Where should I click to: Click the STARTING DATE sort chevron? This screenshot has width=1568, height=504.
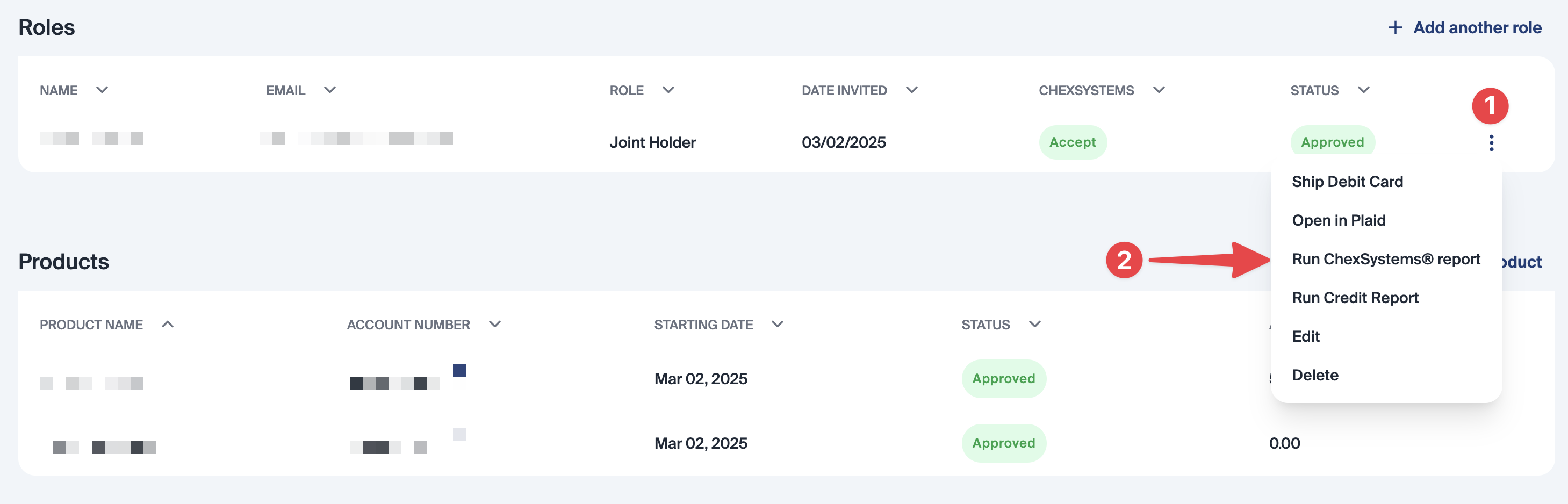tap(778, 325)
